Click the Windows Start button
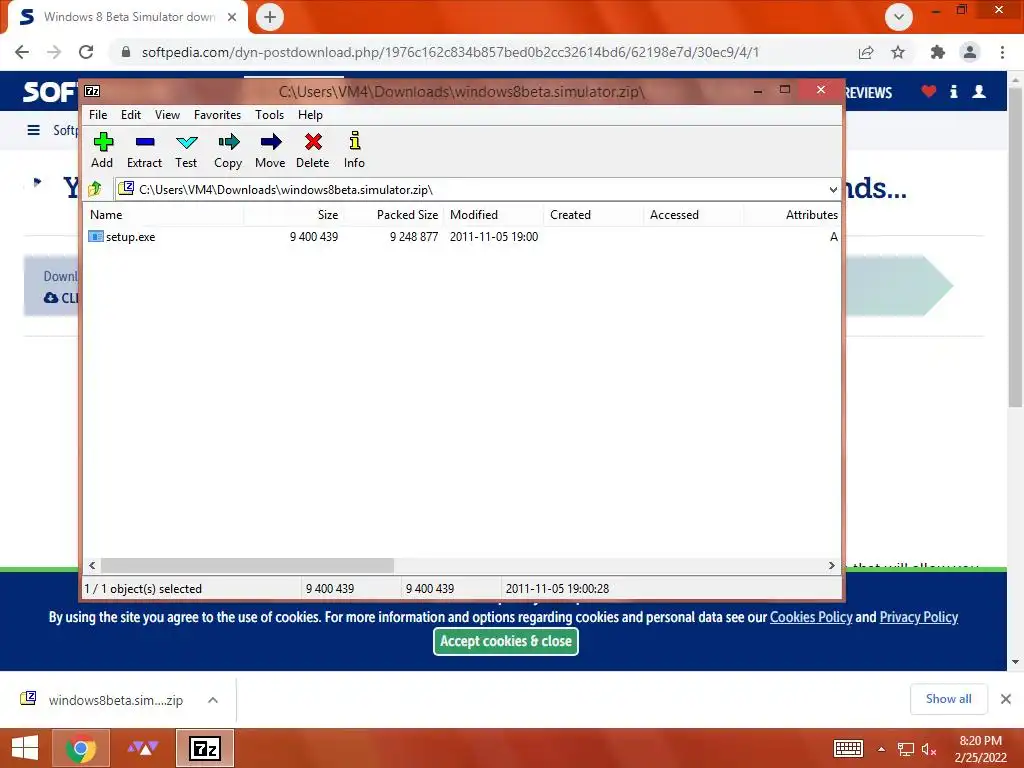This screenshot has height=768, width=1024. coord(25,748)
